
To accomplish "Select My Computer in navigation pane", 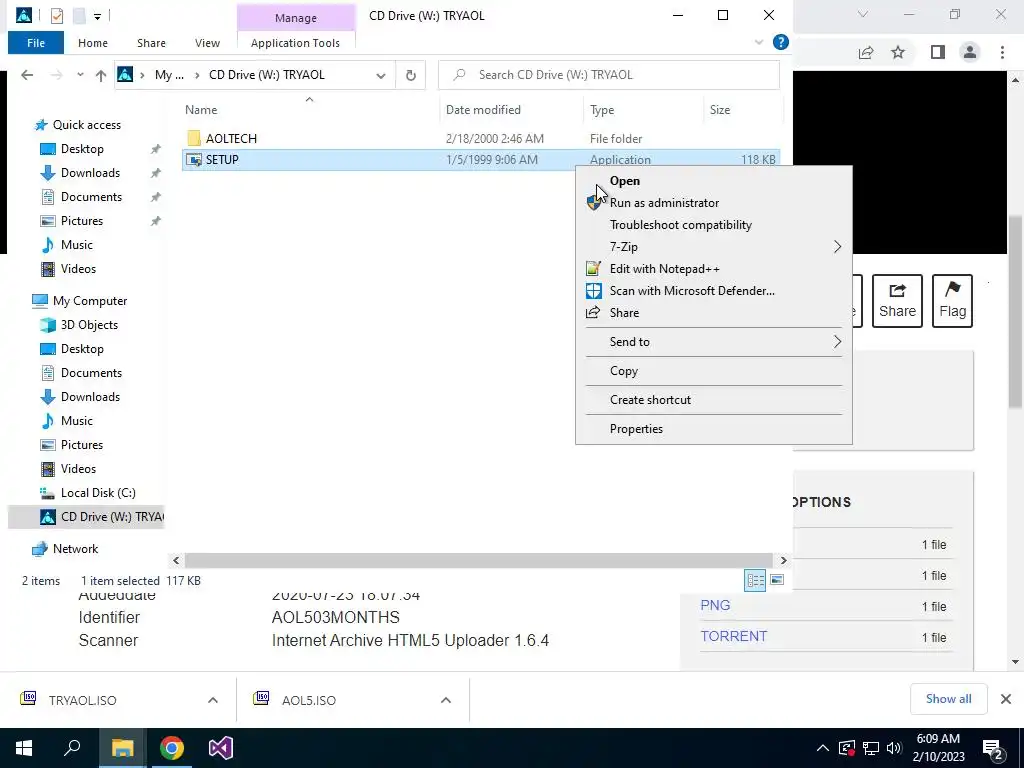I will tap(89, 301).
